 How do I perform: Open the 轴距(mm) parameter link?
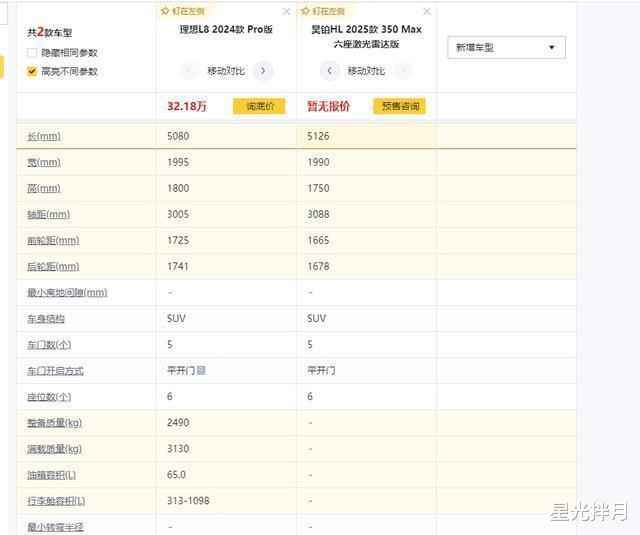tap(49, 215)
